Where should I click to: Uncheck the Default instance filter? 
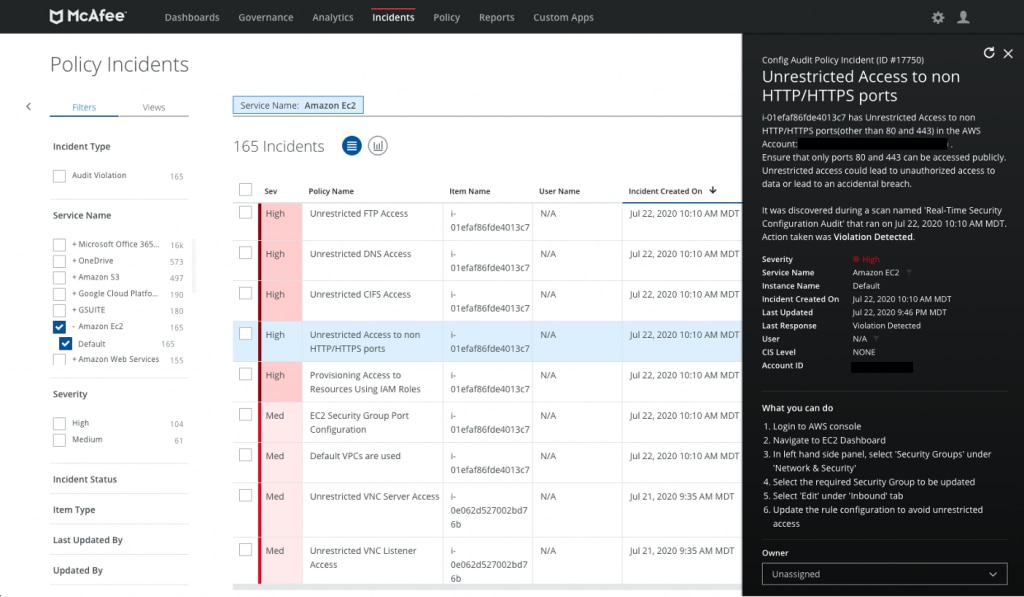click(x=65, y=344)
